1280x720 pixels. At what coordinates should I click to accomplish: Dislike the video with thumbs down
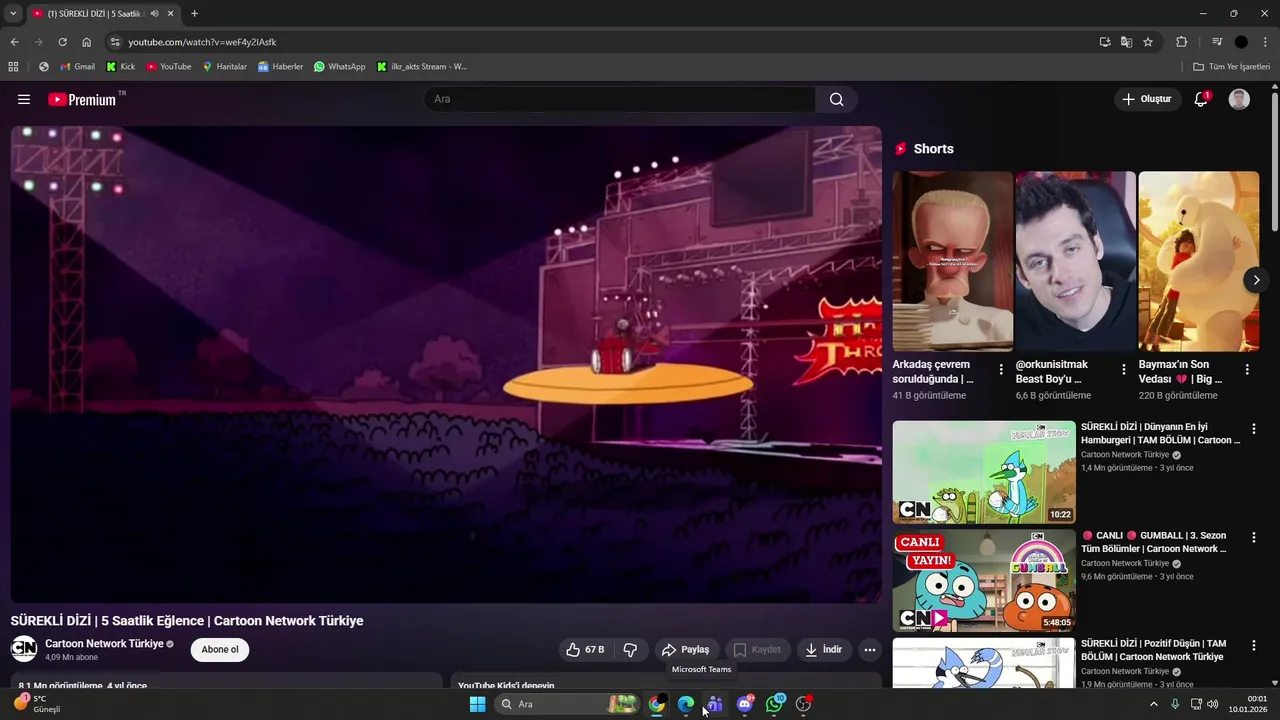click(x=630, y=650)
